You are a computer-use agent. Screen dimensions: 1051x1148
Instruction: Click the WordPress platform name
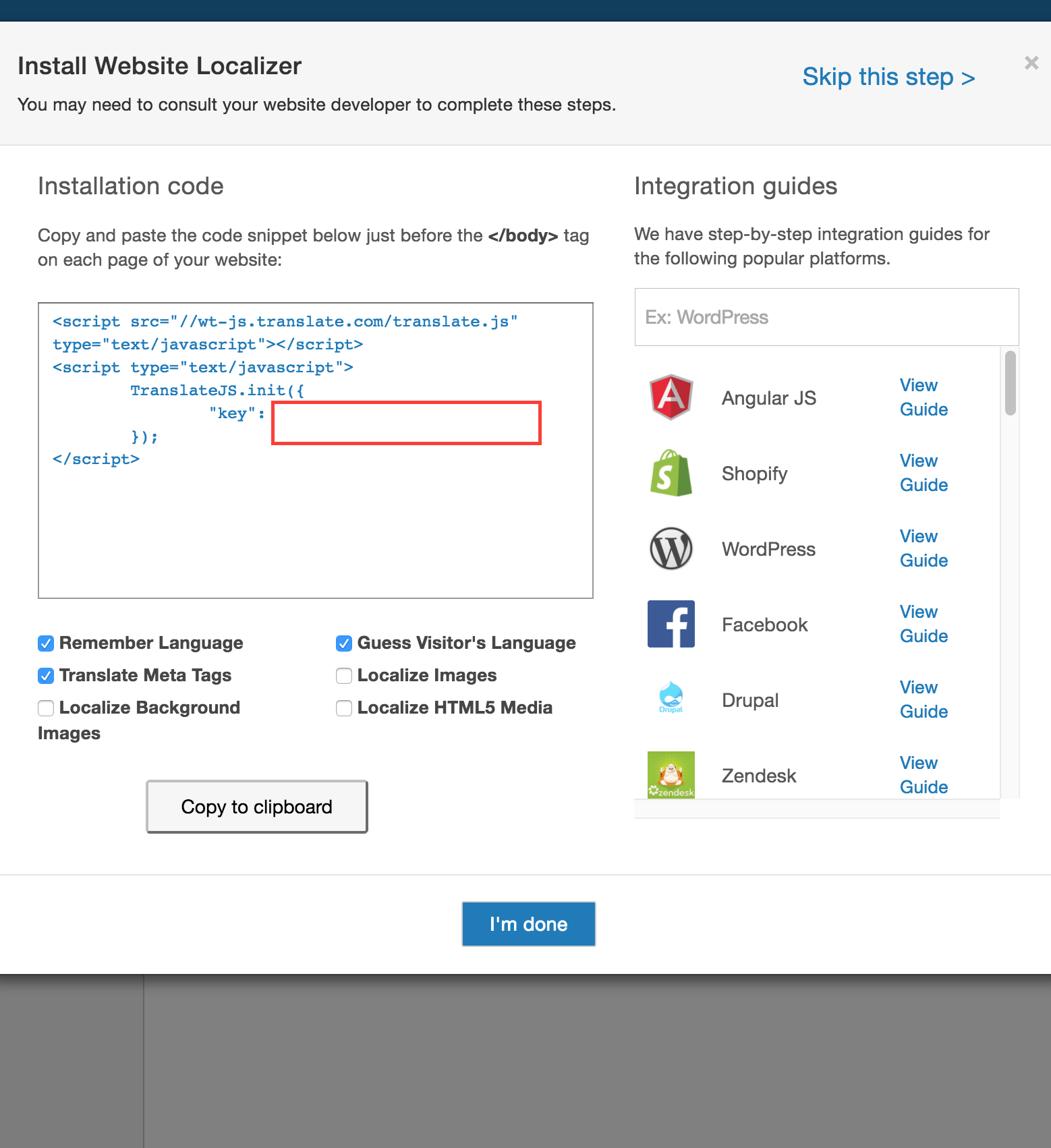tap(769, 549)
